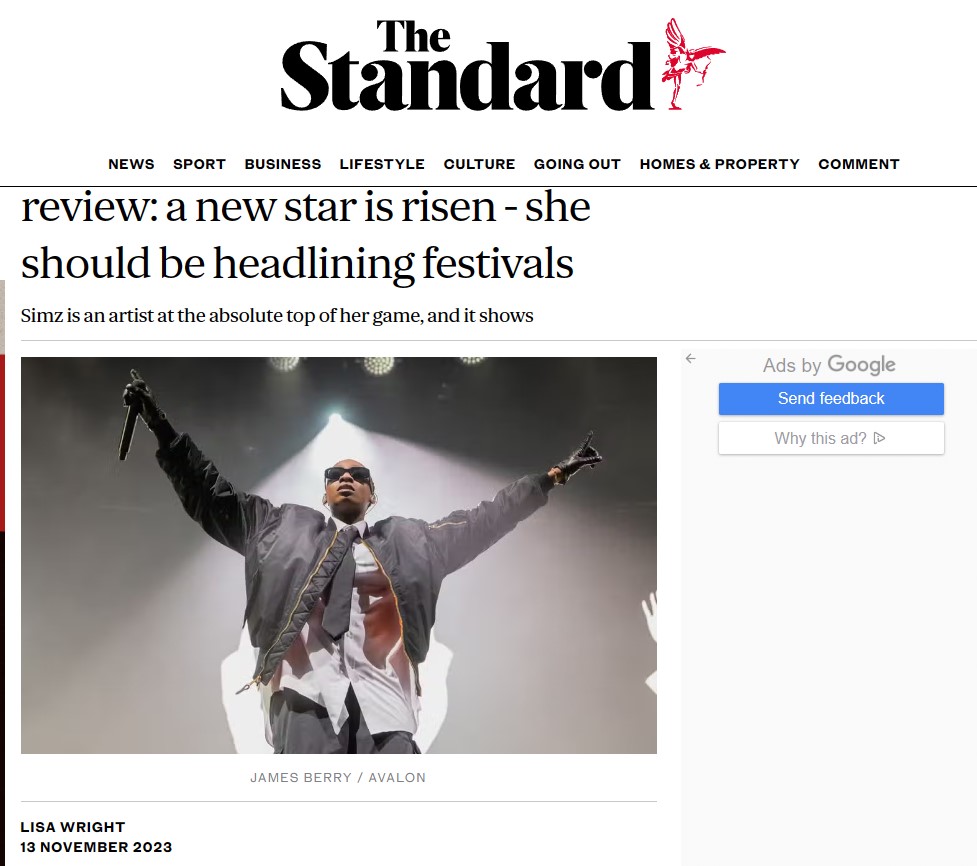Screen dimensions: 977x866
Task: Click the Send feedback button
Action: (x=831, y=399)
